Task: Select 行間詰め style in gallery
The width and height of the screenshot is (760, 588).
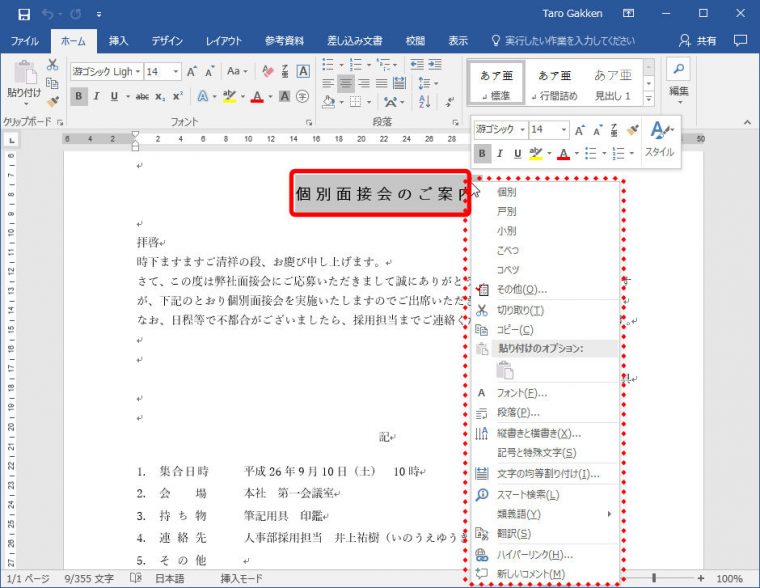Action: point(554,84)
